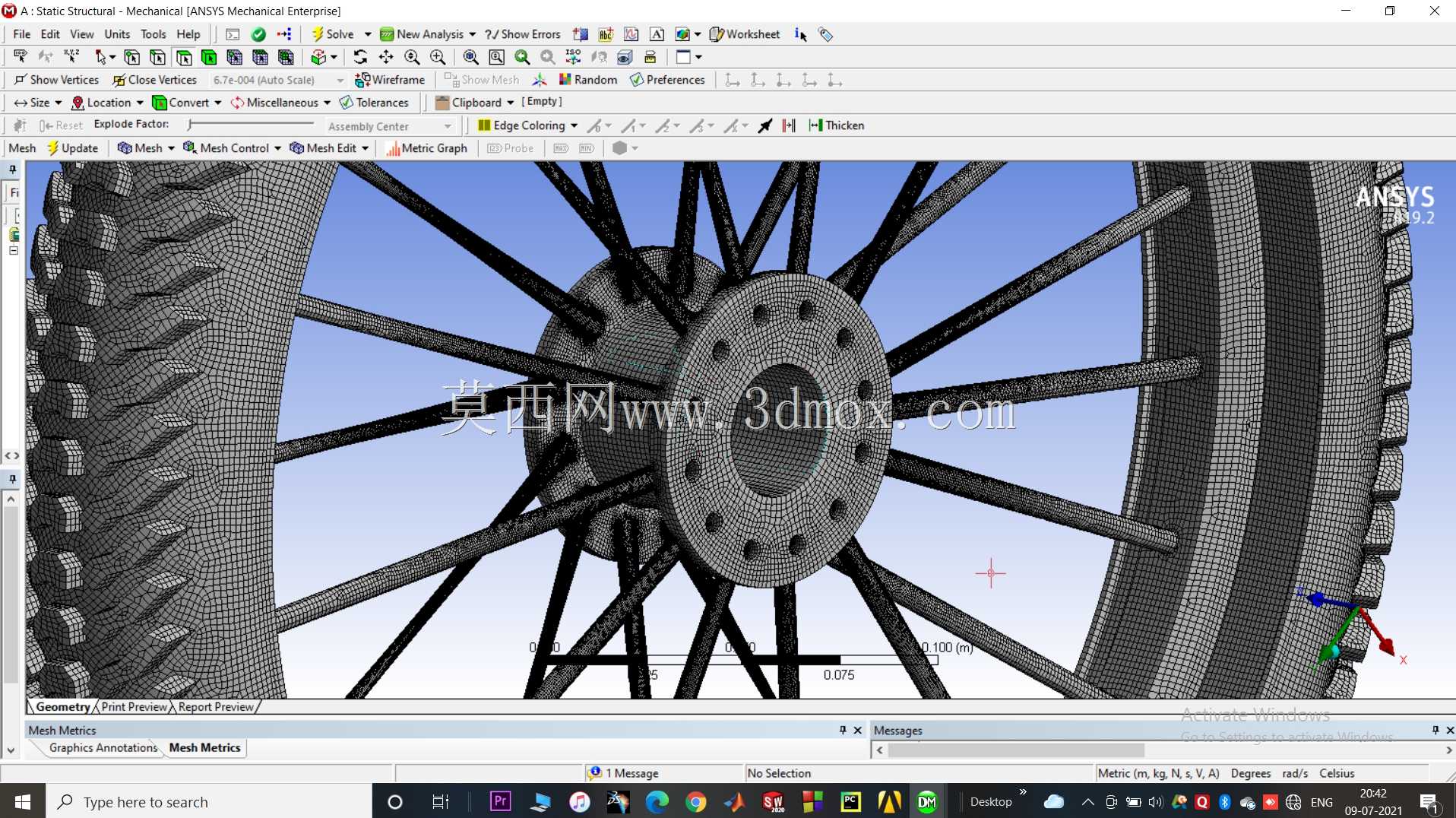Open the Help menu
The image size is (1456, 818).
188,34
